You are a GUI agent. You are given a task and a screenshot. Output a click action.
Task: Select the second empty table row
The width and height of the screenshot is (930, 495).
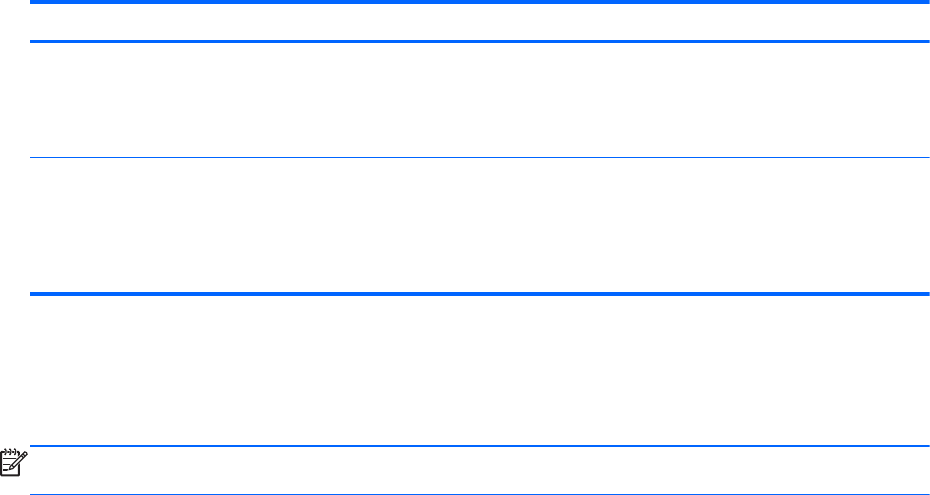(479, 225)
